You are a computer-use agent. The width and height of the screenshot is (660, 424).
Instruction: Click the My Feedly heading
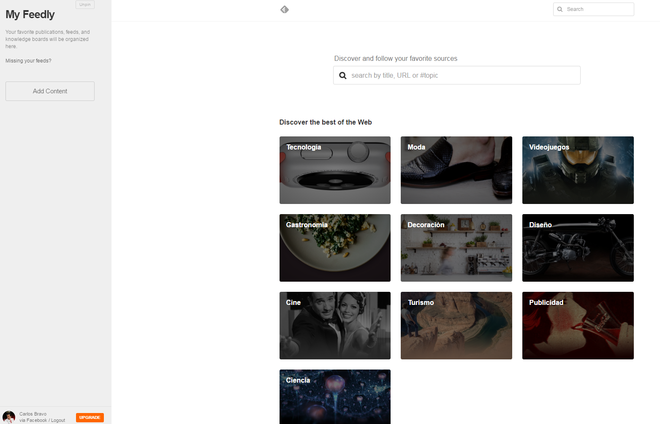[x=30, y=15]
